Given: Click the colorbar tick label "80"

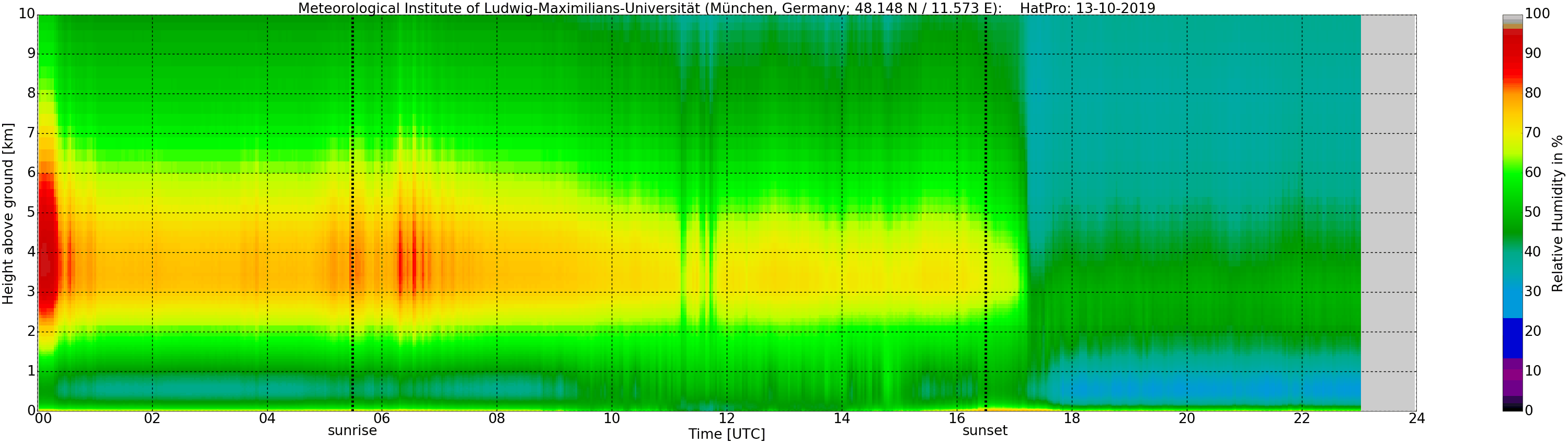Looking at the screenshot, I should point(1532,93).
